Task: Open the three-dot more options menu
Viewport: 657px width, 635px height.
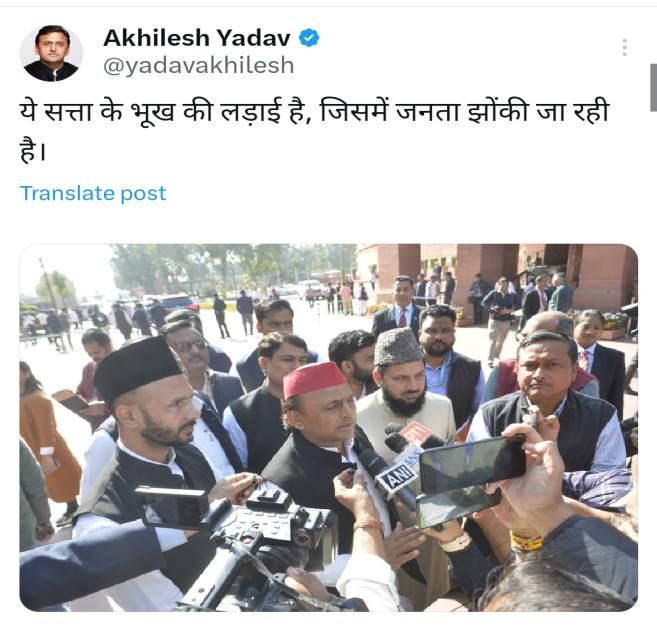Action: [x=624, y=47]
